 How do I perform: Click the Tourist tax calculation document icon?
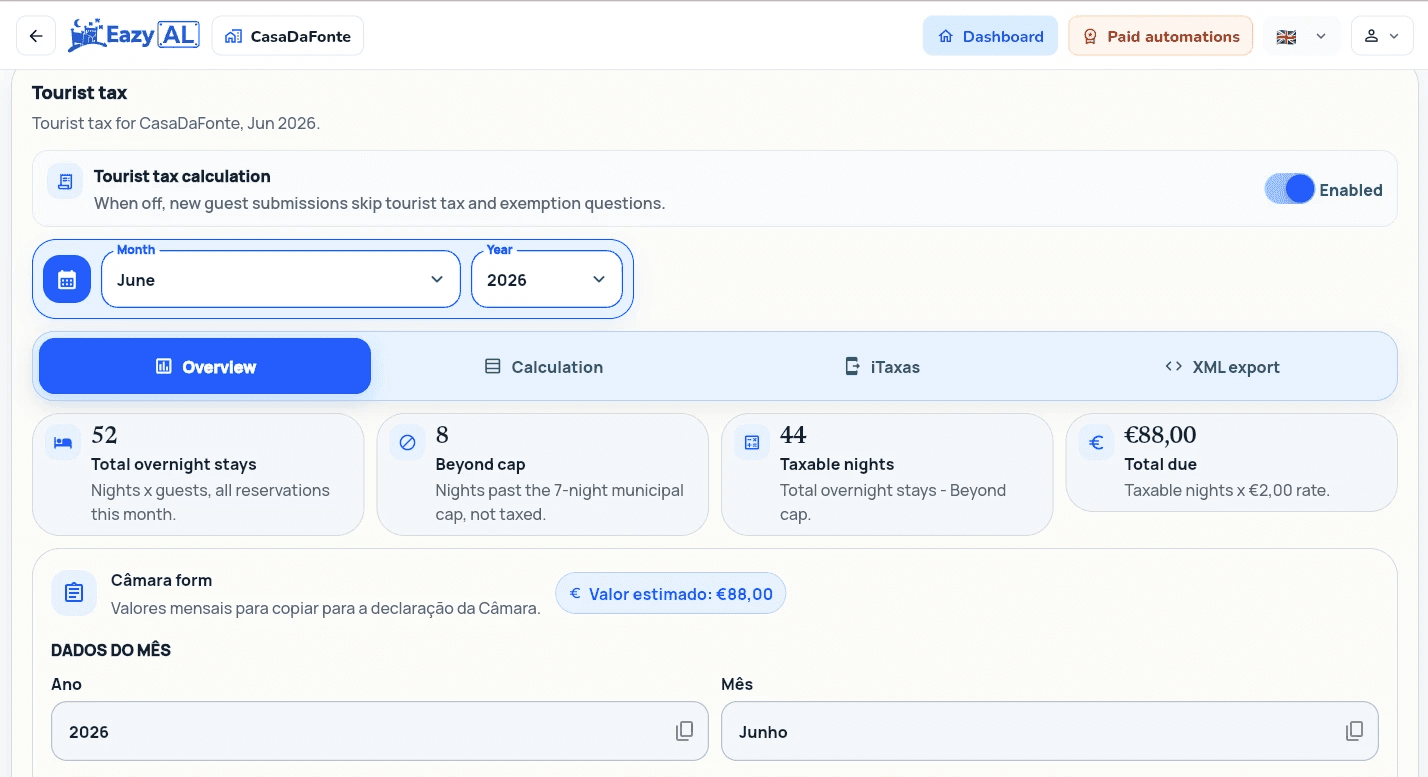[65, 181]
